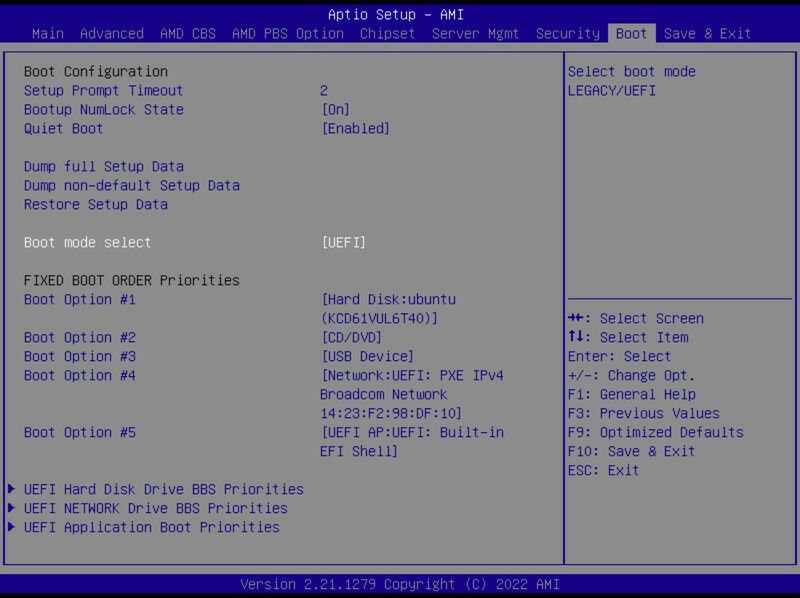Open UEFI Hard Disk Drive BBS Priorities
Screen dimensions: 800x598
(163, 489)
